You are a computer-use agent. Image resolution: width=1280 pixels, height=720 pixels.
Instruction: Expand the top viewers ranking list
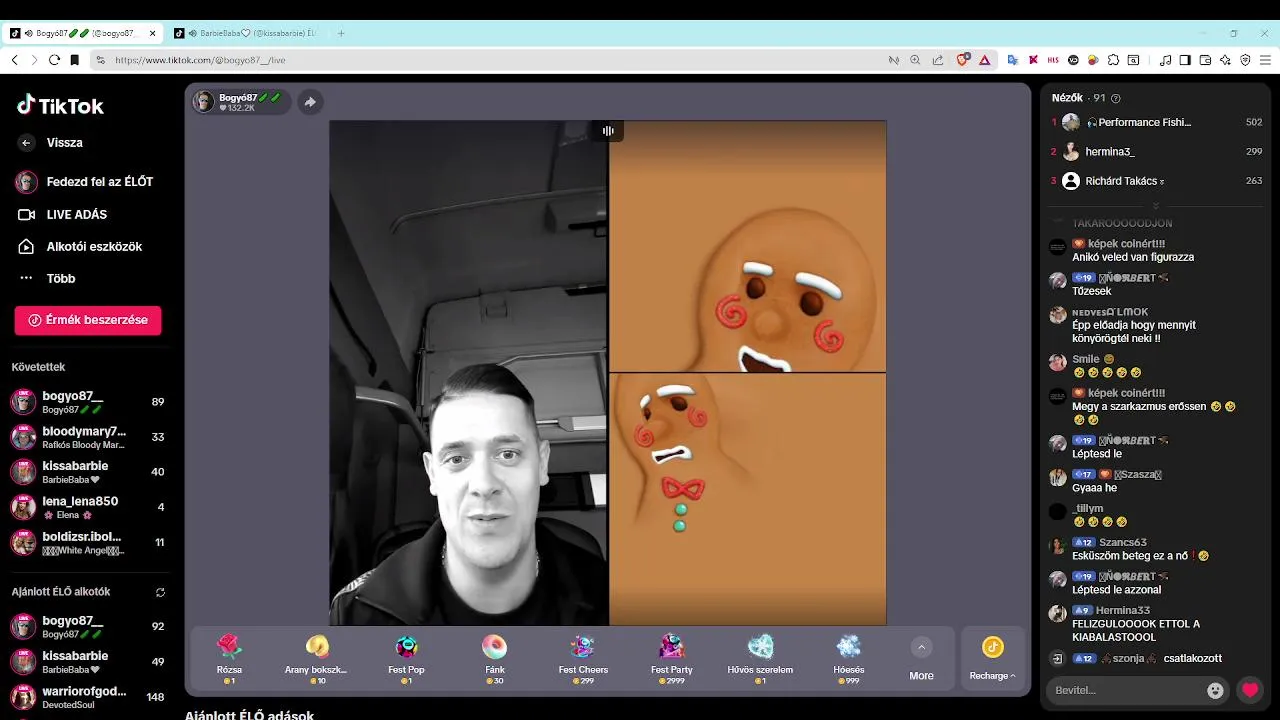coord(1155,206)
